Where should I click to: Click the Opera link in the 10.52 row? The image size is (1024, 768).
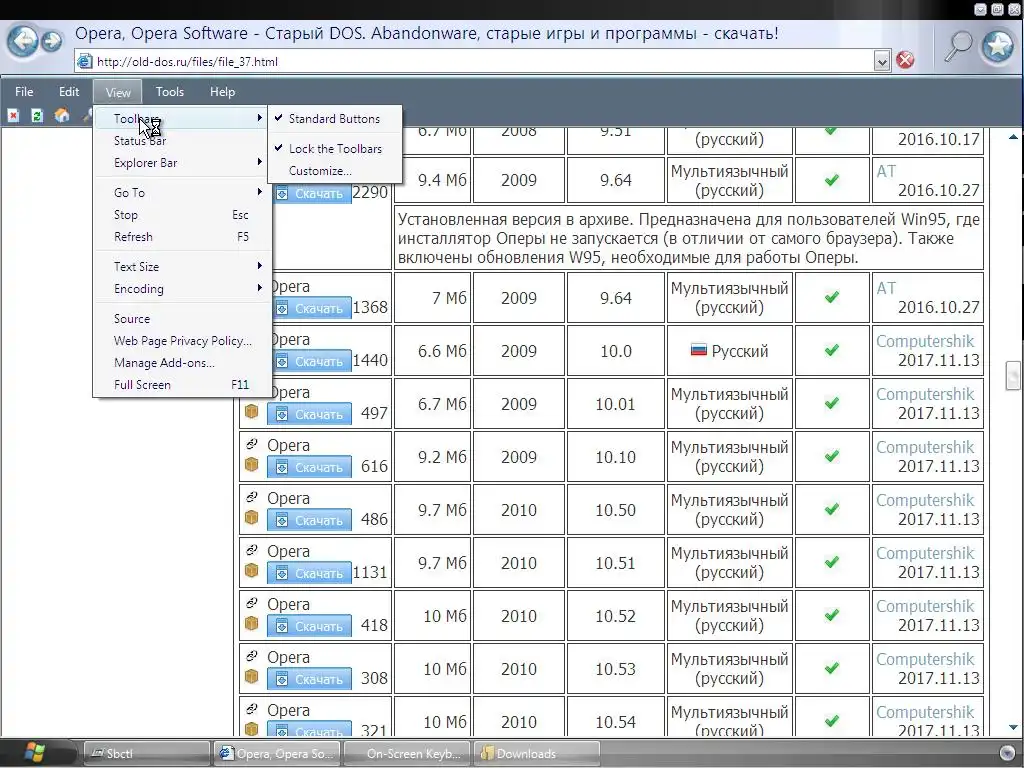click(288, 605)
